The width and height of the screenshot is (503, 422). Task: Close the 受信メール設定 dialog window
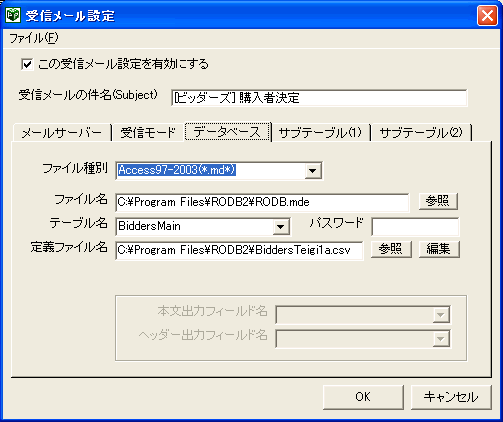487,15
